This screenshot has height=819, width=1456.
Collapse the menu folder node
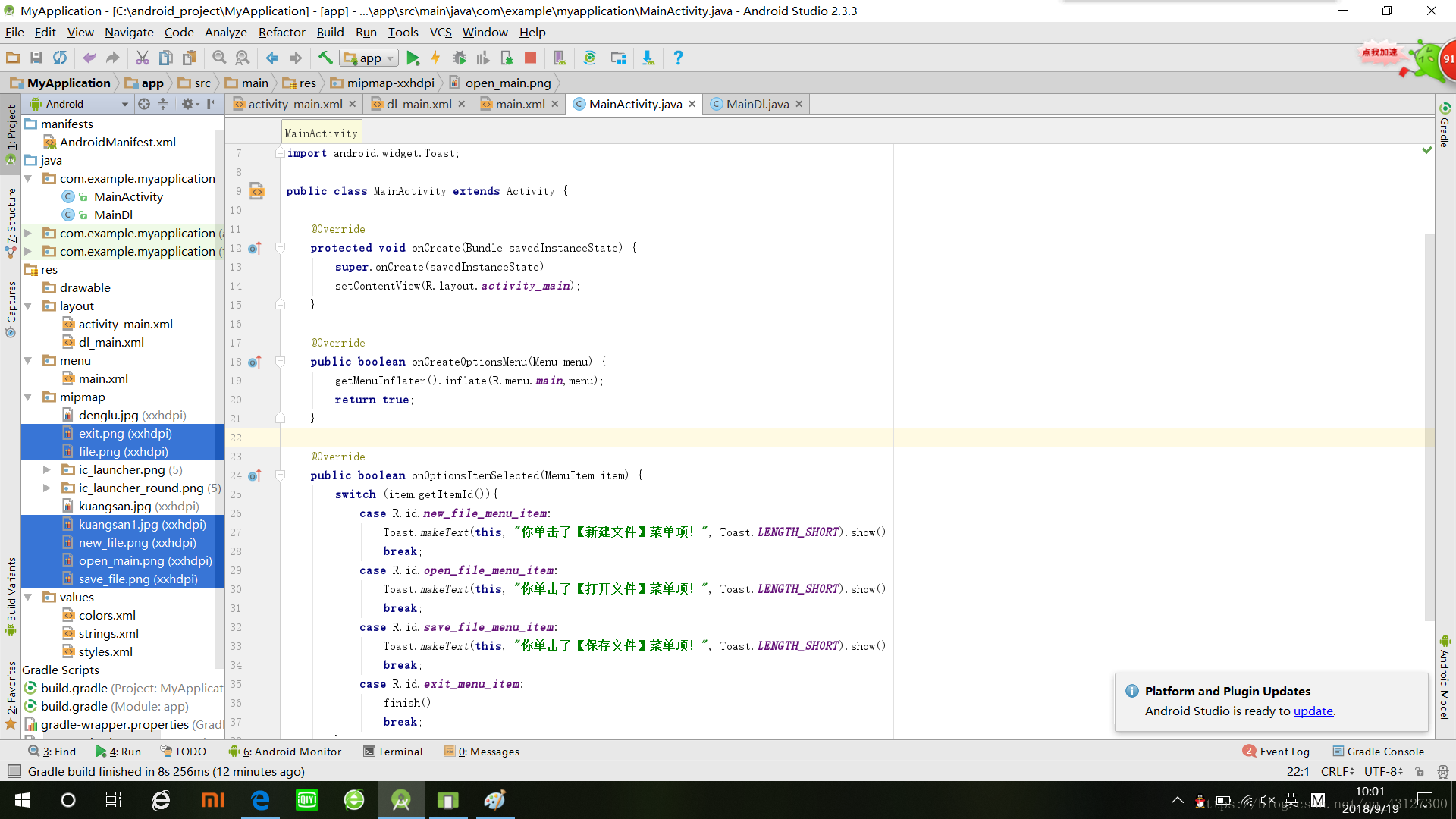pos(28,360)
